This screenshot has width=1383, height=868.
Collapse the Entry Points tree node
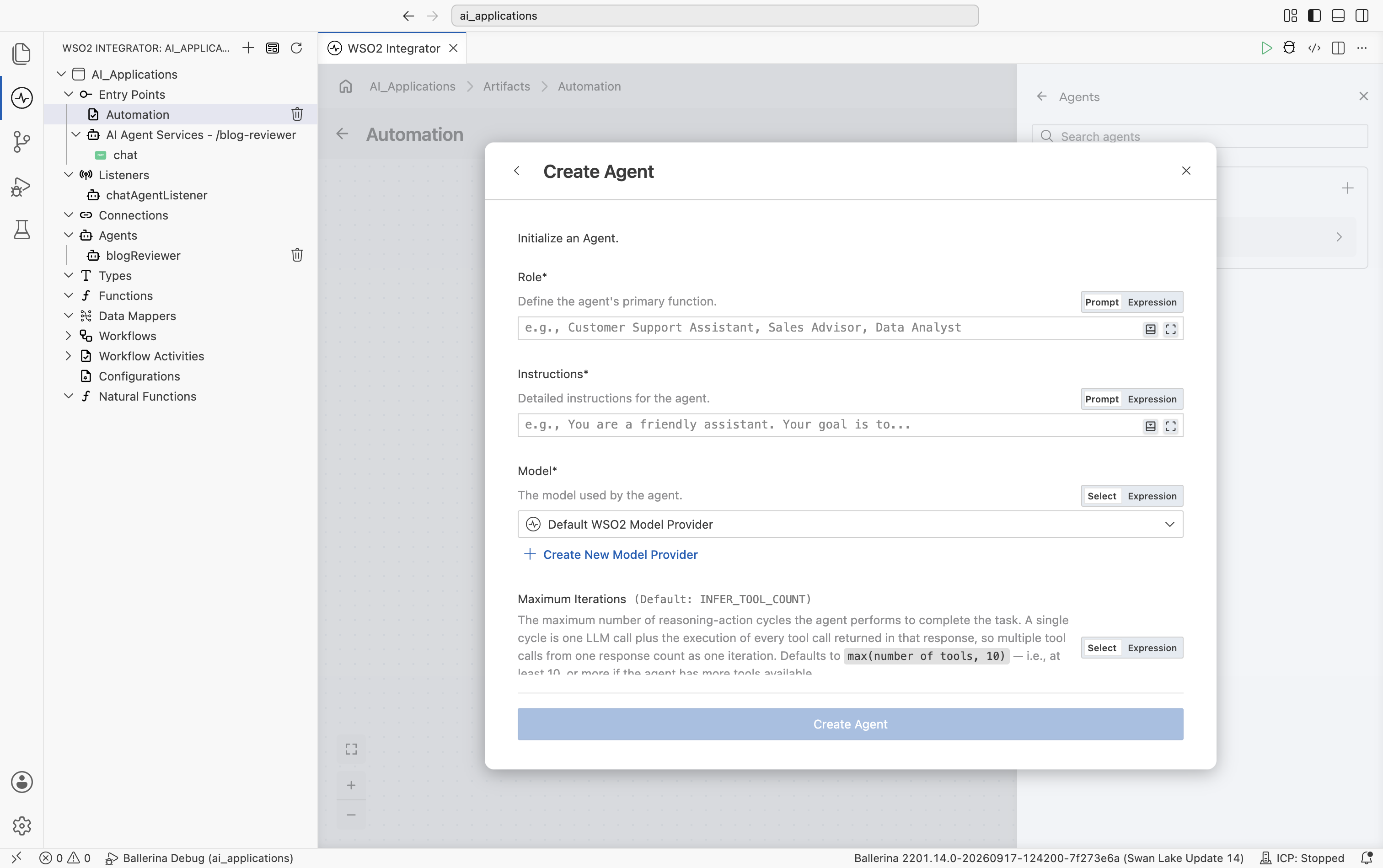[68, 94]
